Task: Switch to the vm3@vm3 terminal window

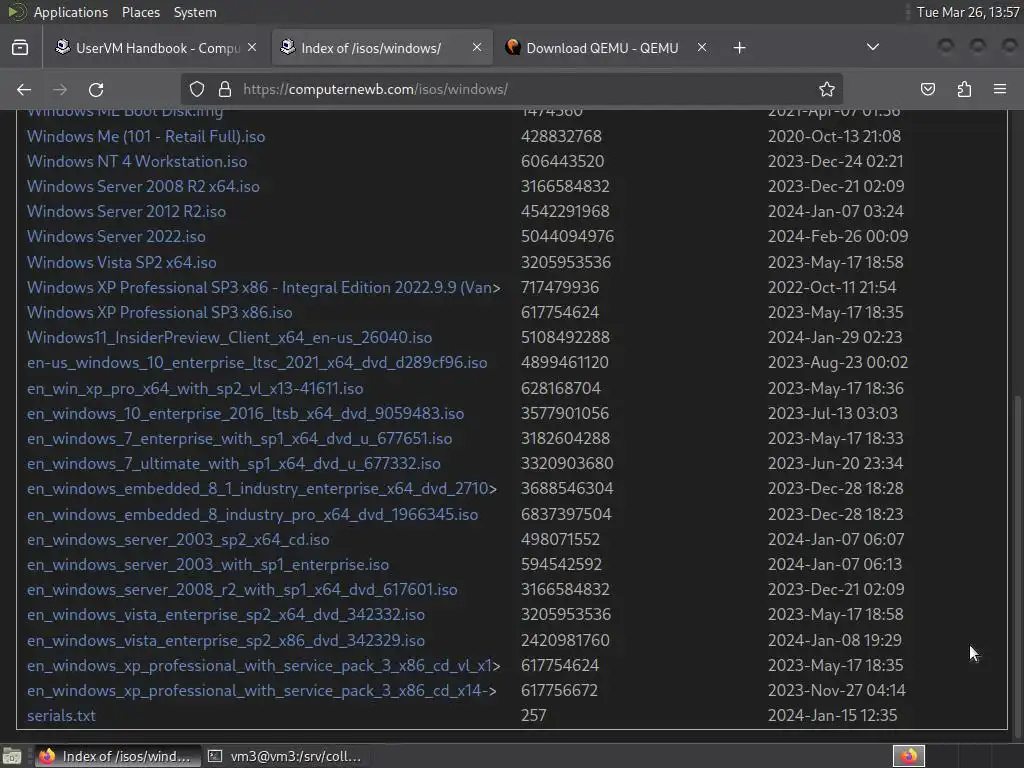Action: coord(285,756)
